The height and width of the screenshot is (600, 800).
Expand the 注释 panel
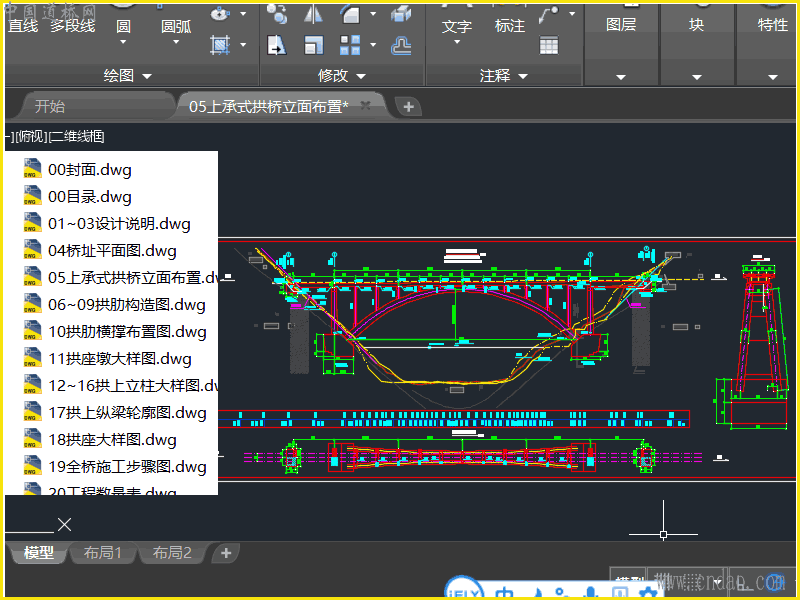(x=503, y=76)
